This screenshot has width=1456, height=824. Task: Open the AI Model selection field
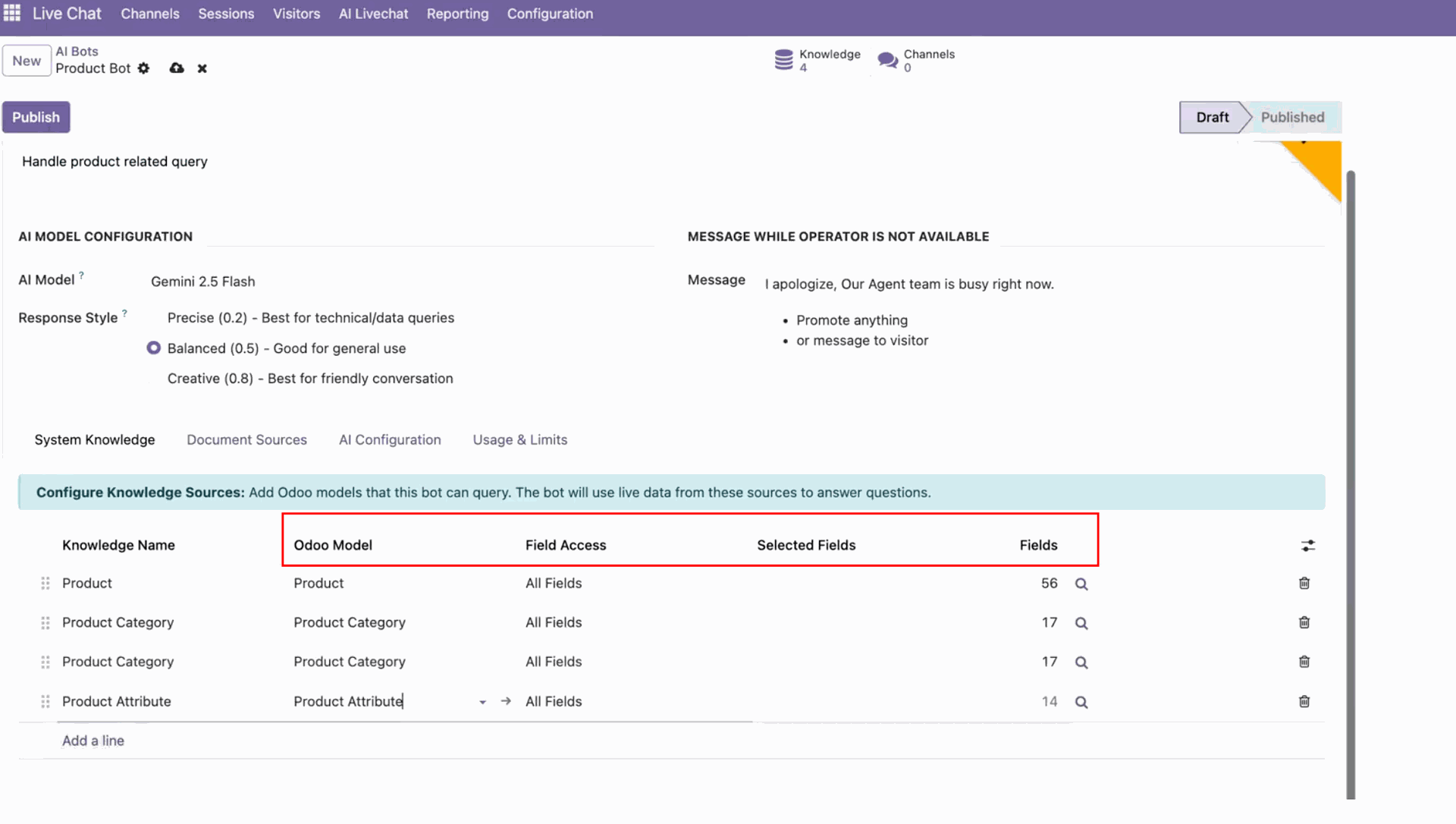tap(203, 281)
